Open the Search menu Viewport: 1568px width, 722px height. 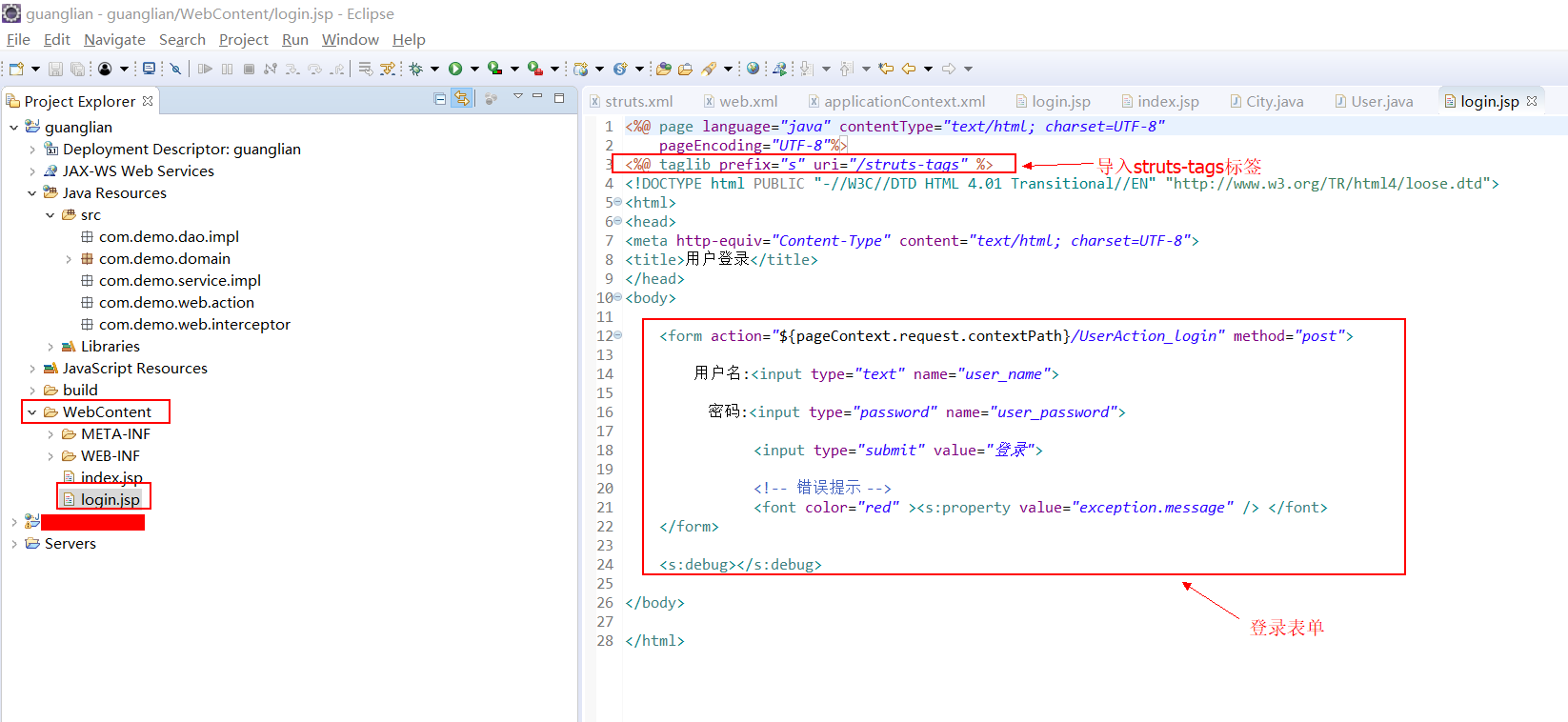coord(182,40)
